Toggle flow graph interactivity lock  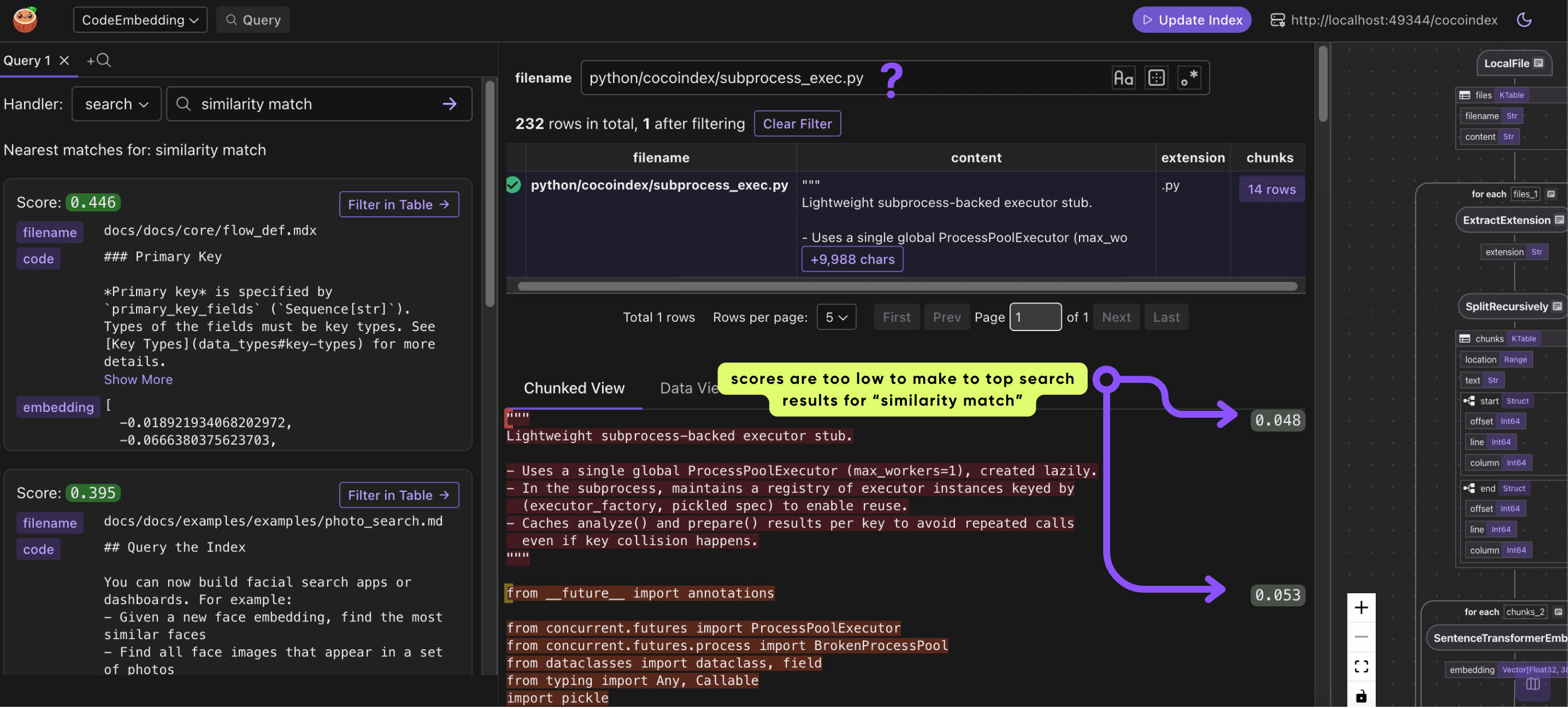pyautogui.click(x=1361, y=695)
